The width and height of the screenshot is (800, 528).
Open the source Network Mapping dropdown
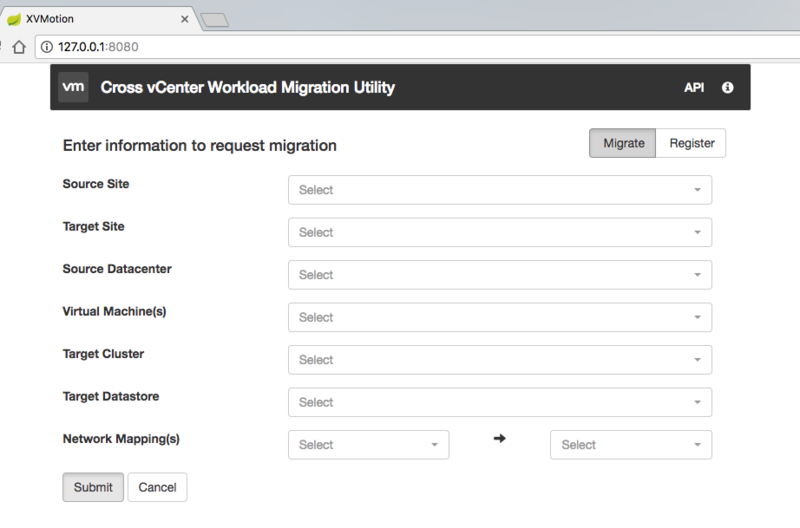[368, 445]
